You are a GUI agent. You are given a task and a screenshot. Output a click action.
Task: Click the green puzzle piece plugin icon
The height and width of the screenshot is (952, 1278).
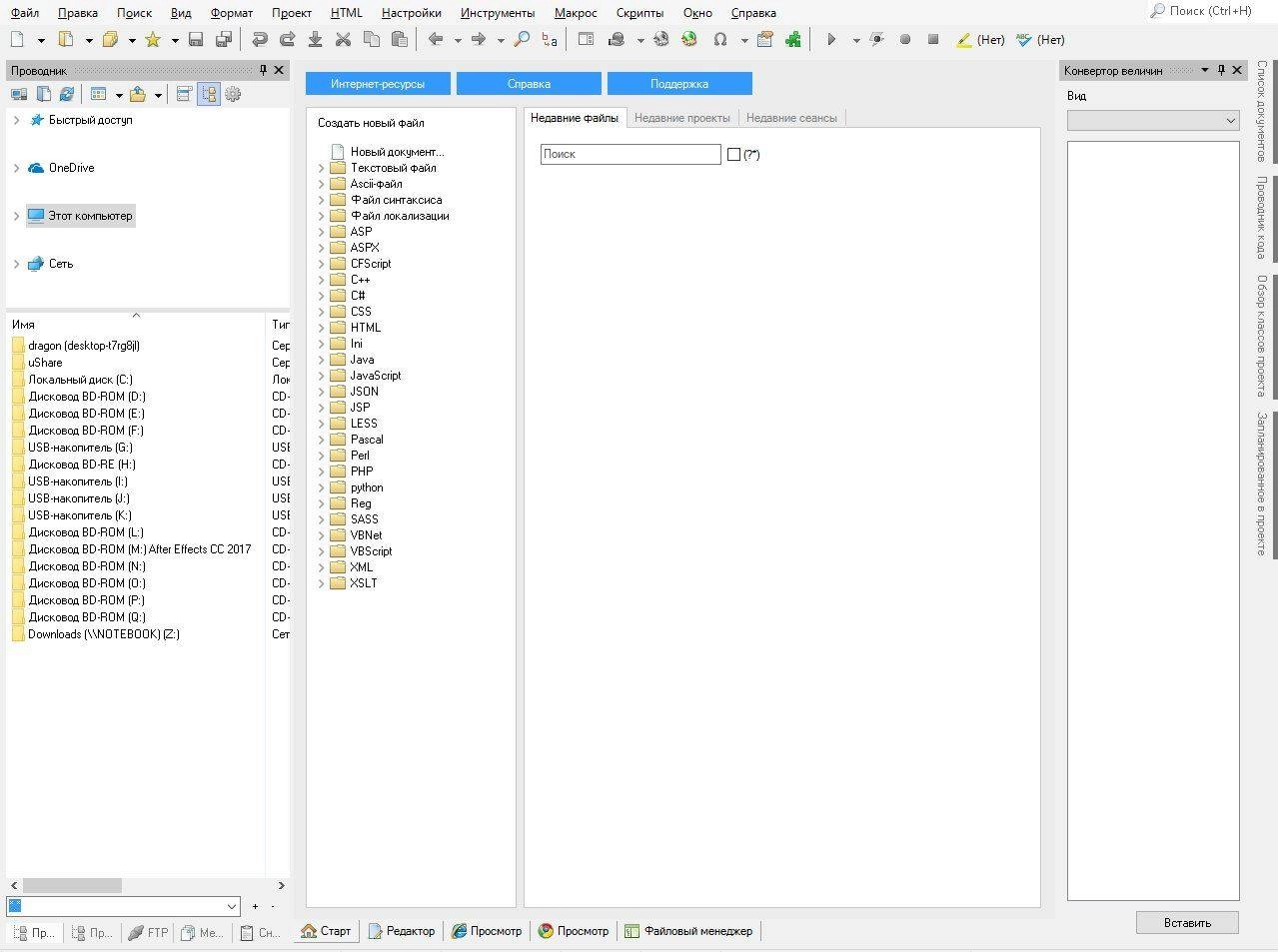pos(793,39)
